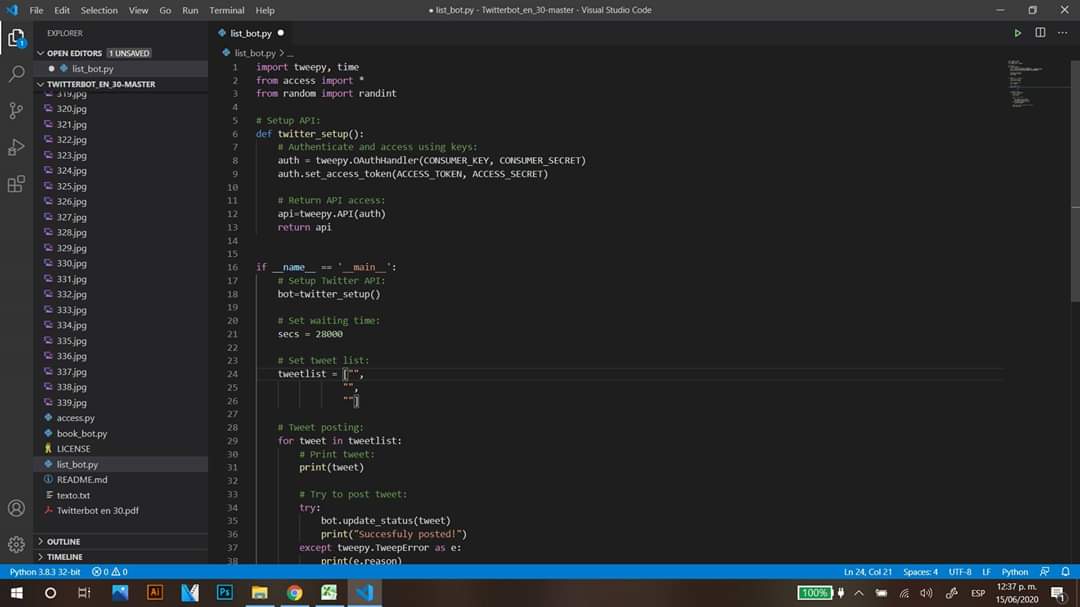The image size is (1080, 607).
Task: Open volume control in system tray
Action: (x=926, y=593)
